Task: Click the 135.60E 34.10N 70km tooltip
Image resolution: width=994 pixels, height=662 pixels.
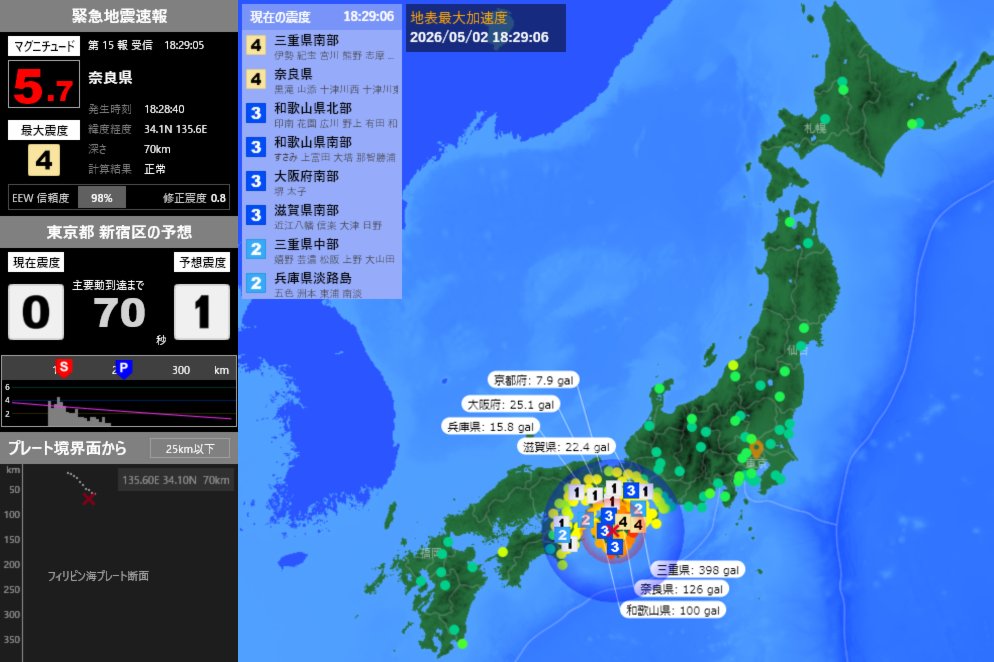Action: [176, 480]
